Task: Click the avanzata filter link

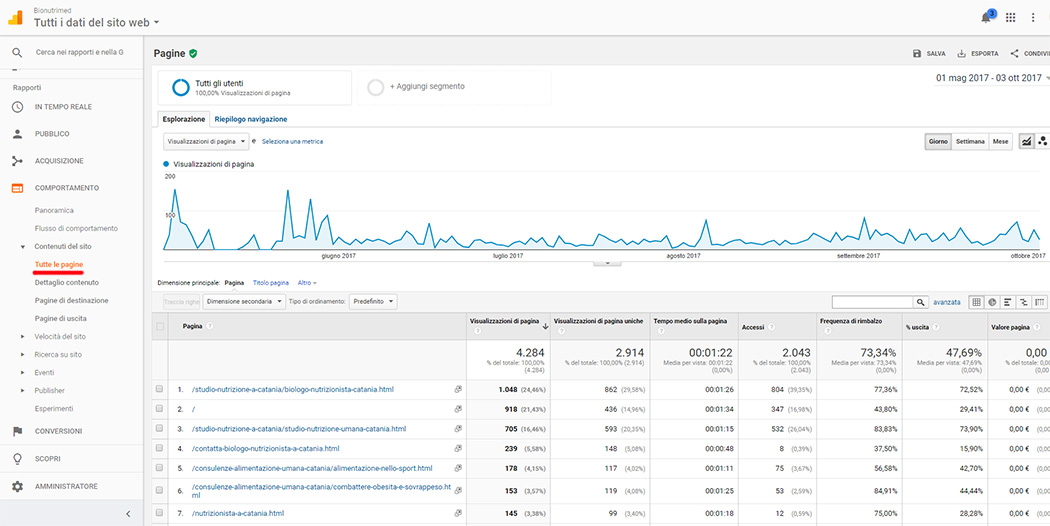Action: 947,302
